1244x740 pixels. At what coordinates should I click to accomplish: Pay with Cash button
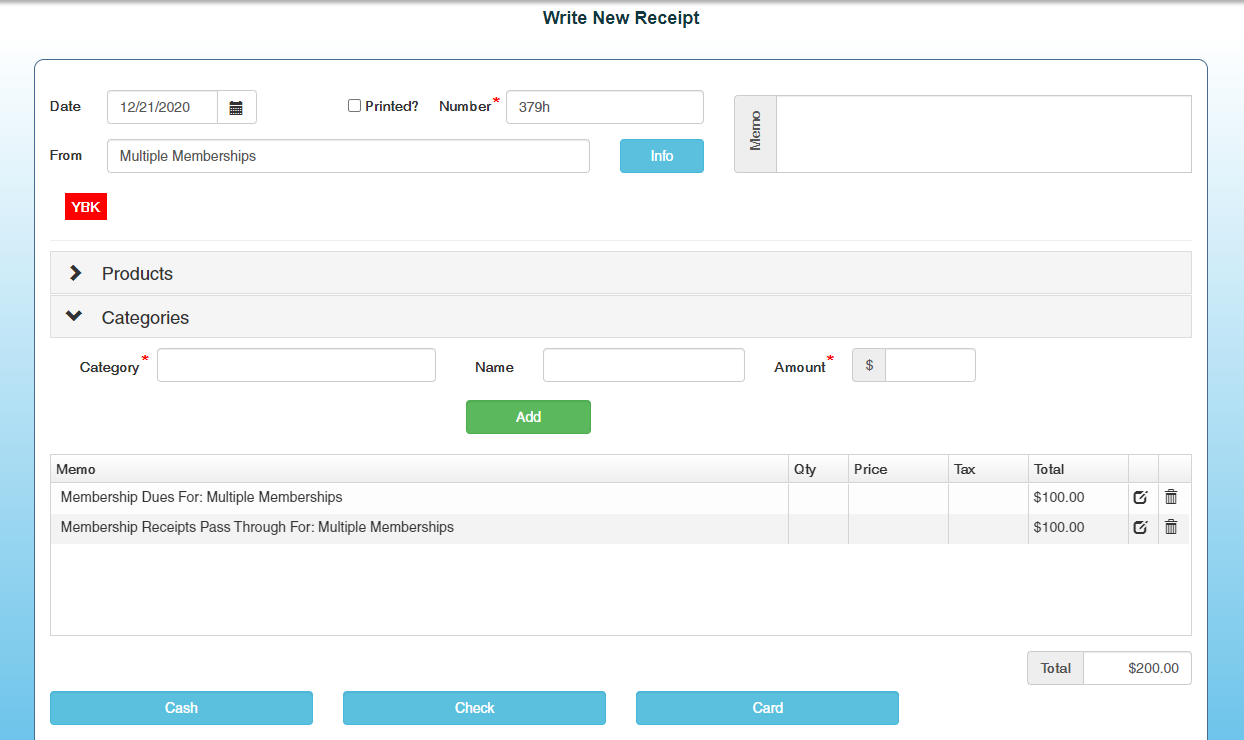point(181,708)
